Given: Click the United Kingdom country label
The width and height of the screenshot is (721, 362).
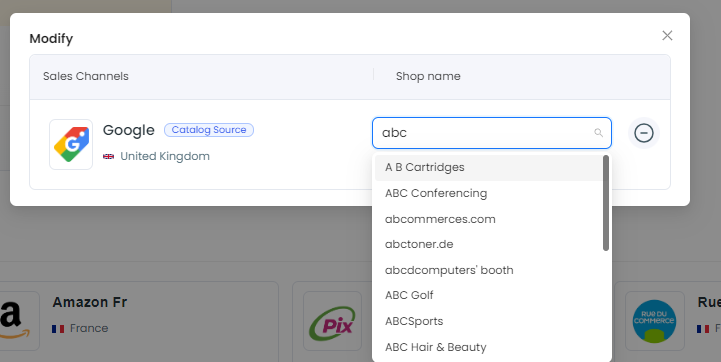Looking at the screenshot, I should pos(165,156).
